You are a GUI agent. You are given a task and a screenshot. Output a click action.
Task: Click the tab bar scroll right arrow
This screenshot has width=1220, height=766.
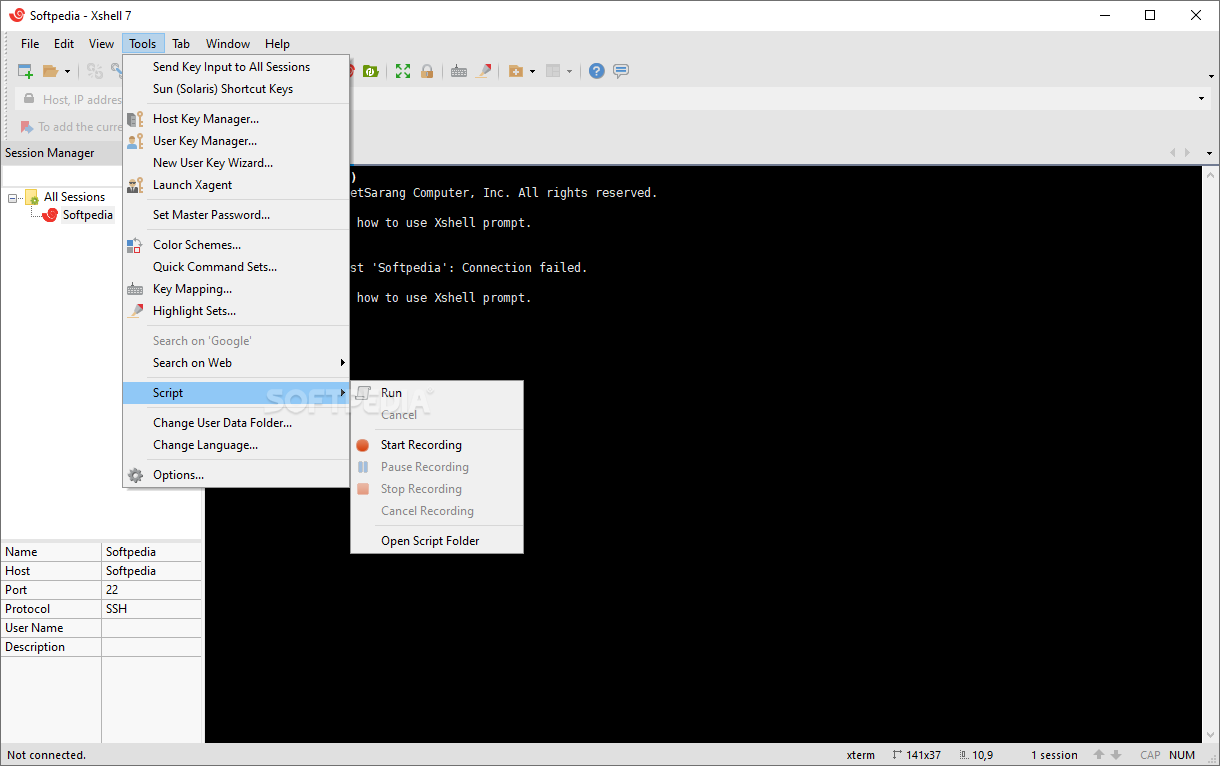click(1187, 153)
